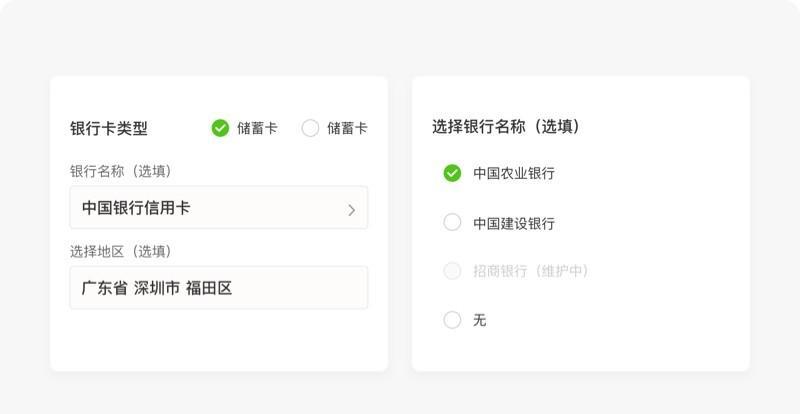Click the green checked 储蓄卡 radio icon

pos(220,128)
